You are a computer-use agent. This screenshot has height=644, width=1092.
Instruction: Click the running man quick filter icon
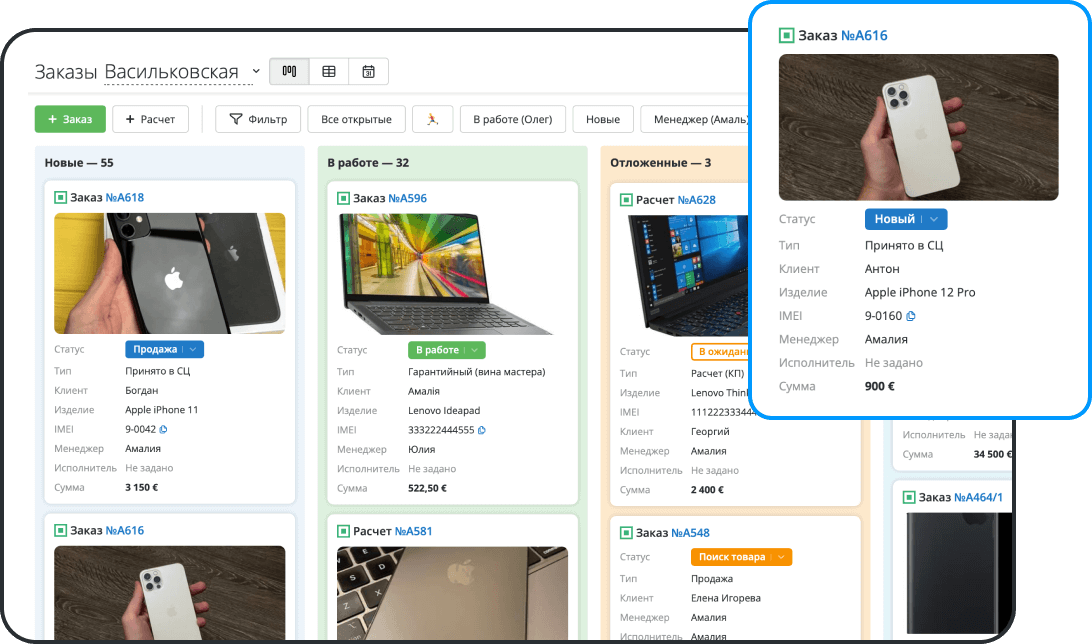click(x=432, y=119)
